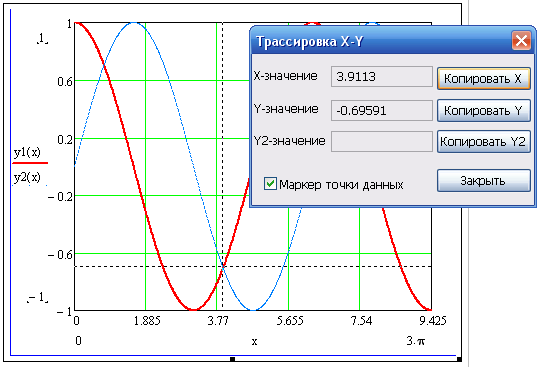Screen dimensions: 541x367
Task: Click the bottom-right resize handle of the plot region
Action: [x=459, y=359]
